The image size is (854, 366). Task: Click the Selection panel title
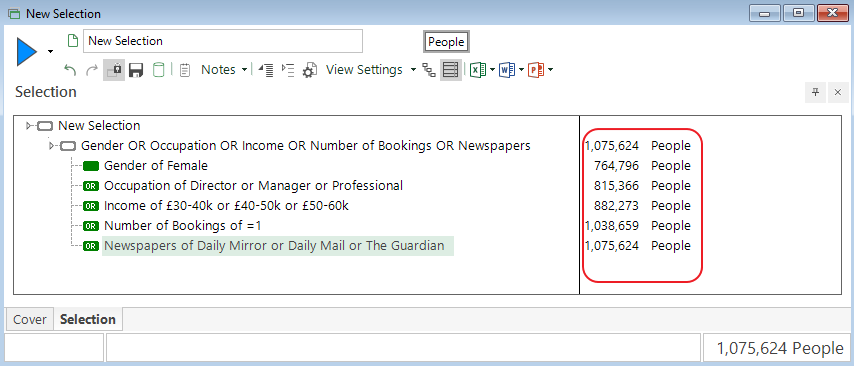tap(46, 92)
